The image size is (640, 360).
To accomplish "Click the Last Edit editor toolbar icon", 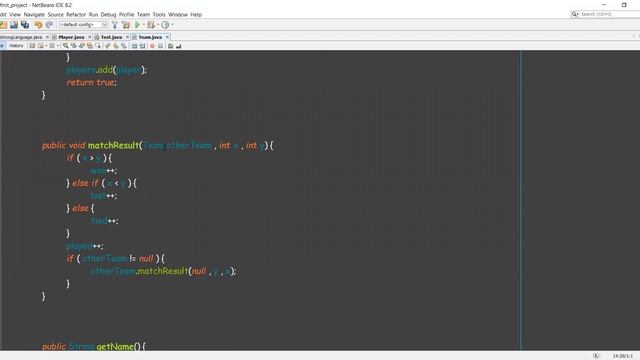I will (32, 46).
